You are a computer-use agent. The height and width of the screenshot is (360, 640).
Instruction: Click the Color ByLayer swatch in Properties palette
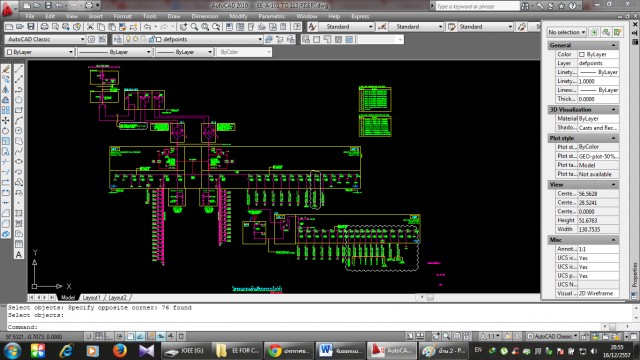[582, 54]
